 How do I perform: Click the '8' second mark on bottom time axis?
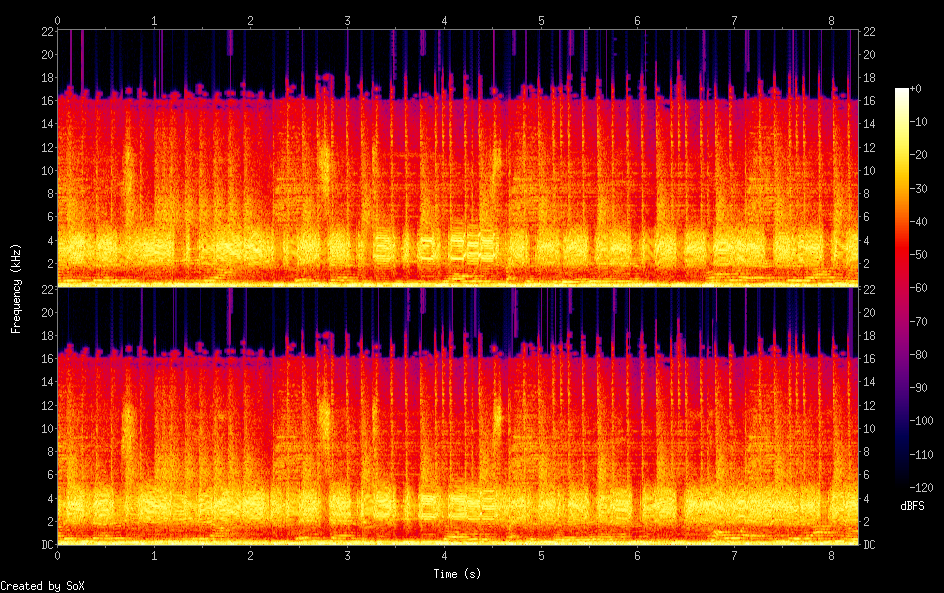click(831, 555)
